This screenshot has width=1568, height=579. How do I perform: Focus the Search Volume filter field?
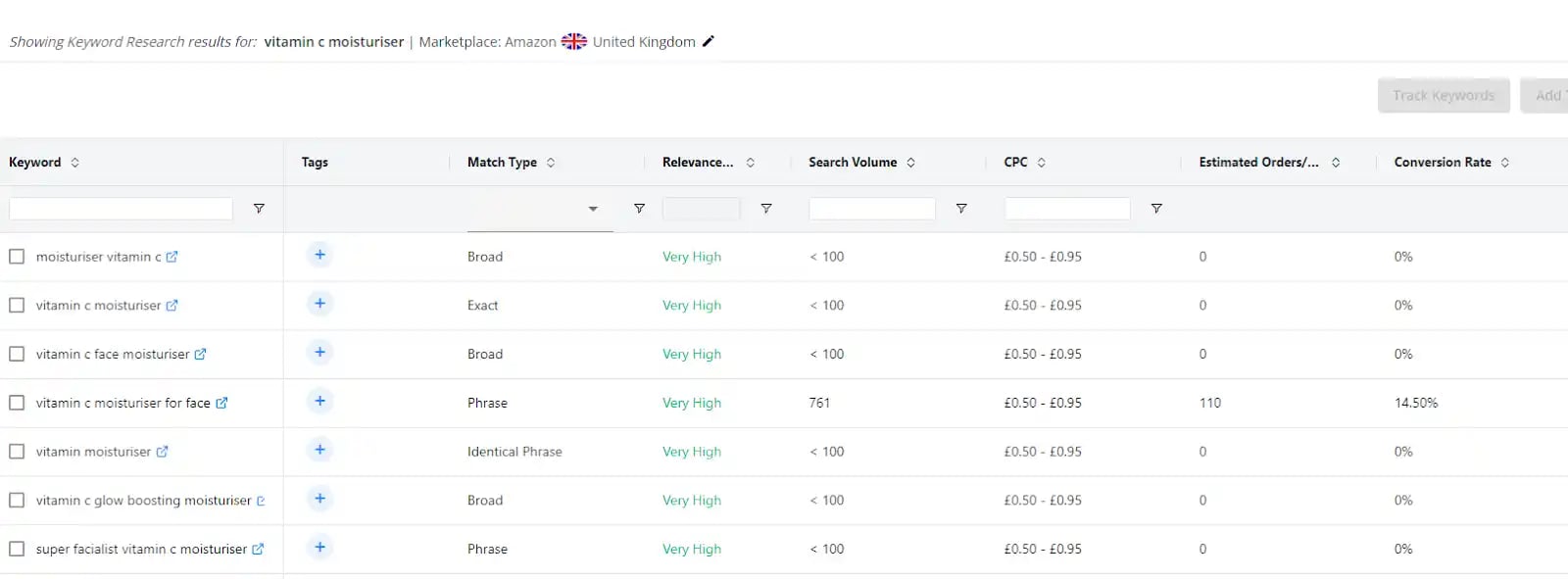[x=872, y=209]
